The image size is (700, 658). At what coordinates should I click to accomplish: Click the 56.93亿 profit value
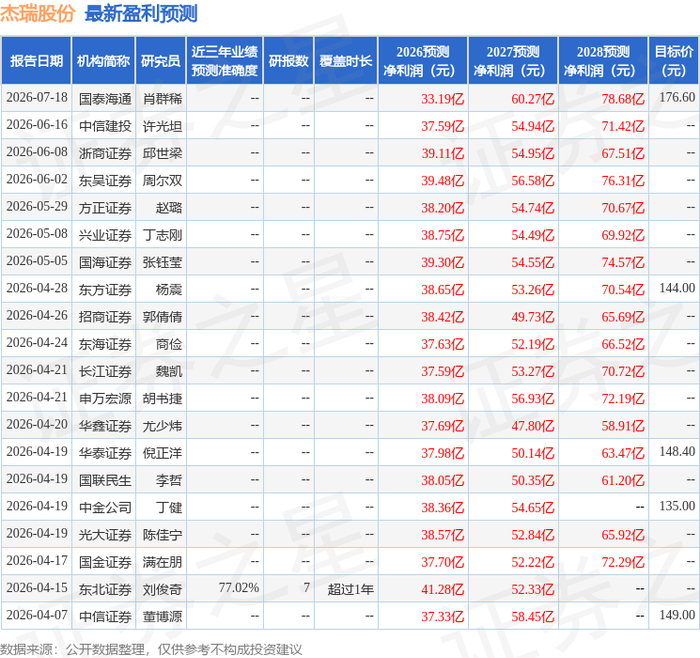point(533,398)
